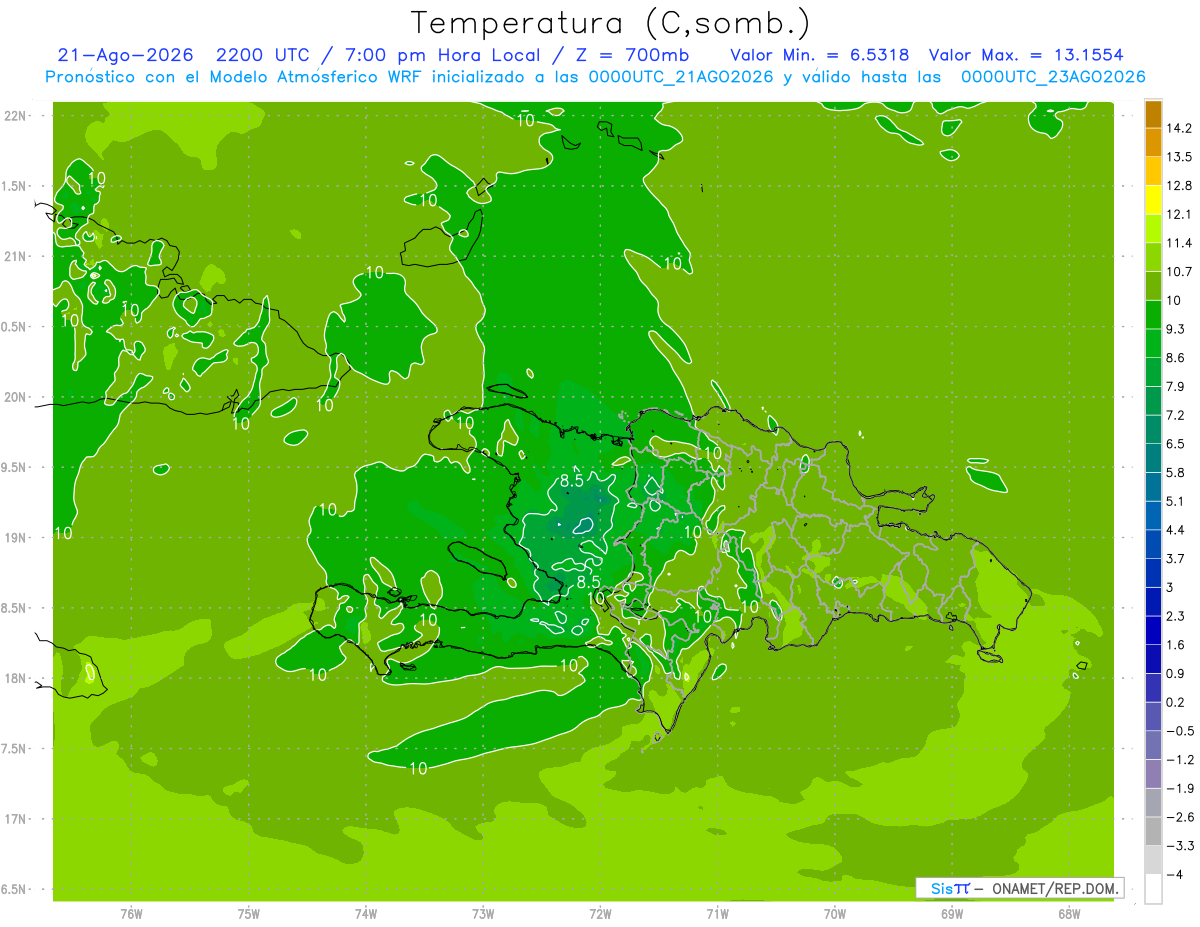The width and height of the screenshot is (1200, 927).
Task: Click the colorbar value '0.2'
Action: [1176, 702]
